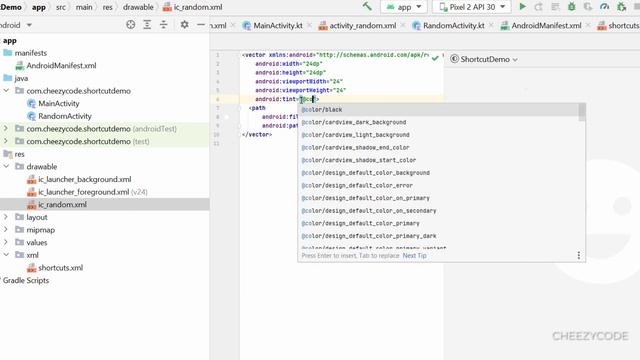Expand the layout folder
Screen dimensions: 640x360
coord(6,217)
